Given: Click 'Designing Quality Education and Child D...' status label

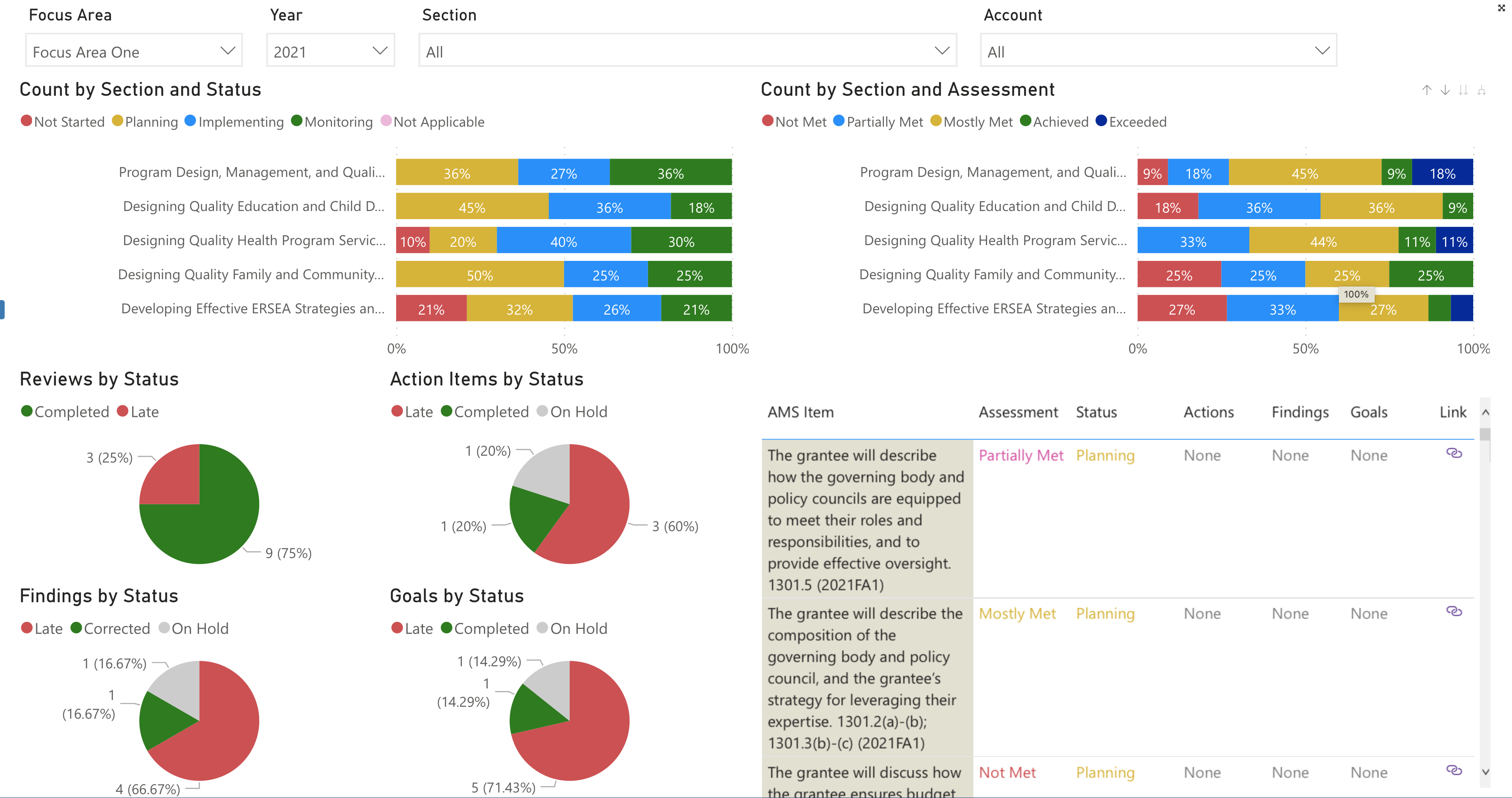Looking at the screenshot, I should click(254, 207).
